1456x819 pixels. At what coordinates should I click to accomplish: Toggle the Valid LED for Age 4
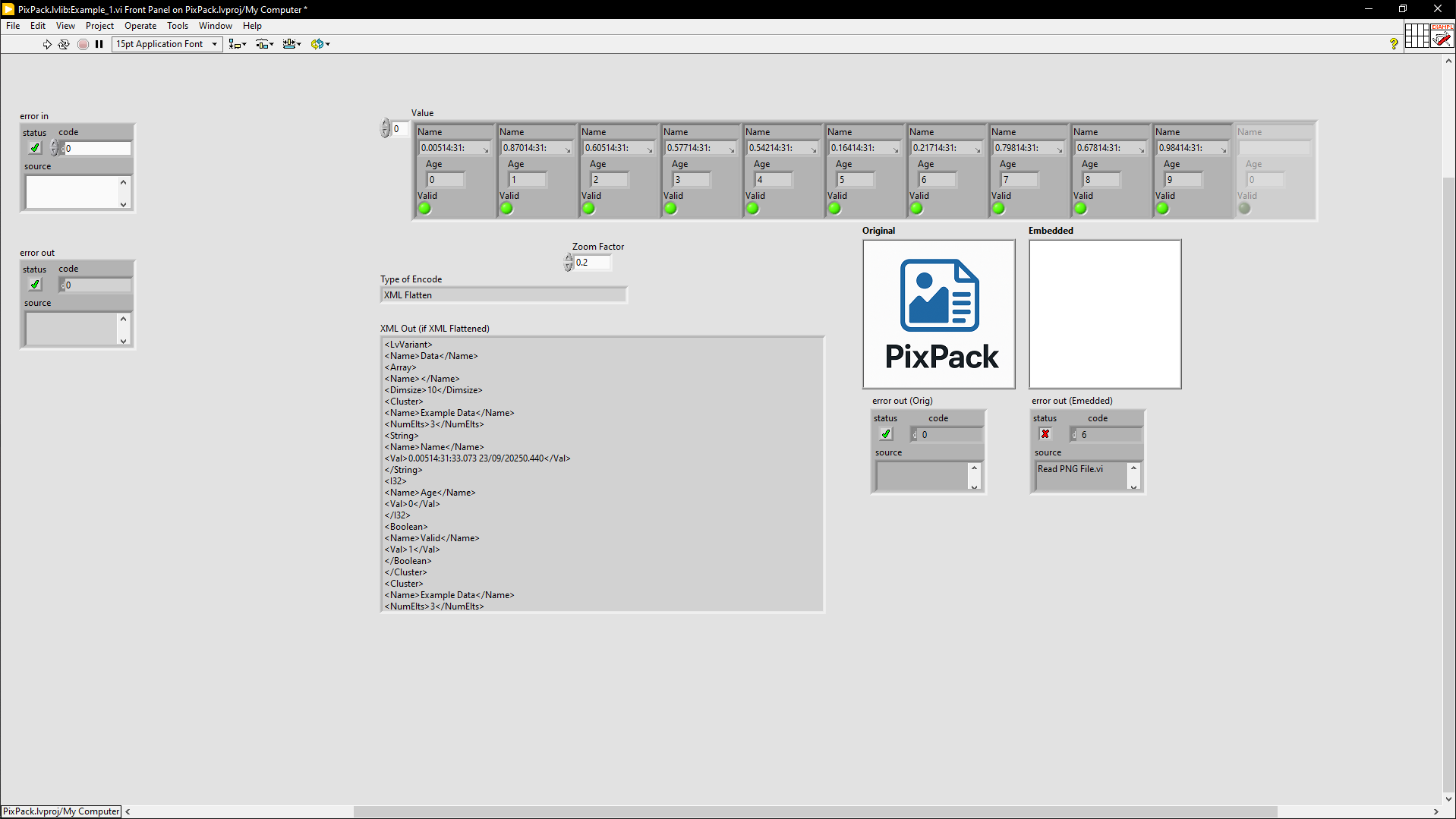click(753, 209)
